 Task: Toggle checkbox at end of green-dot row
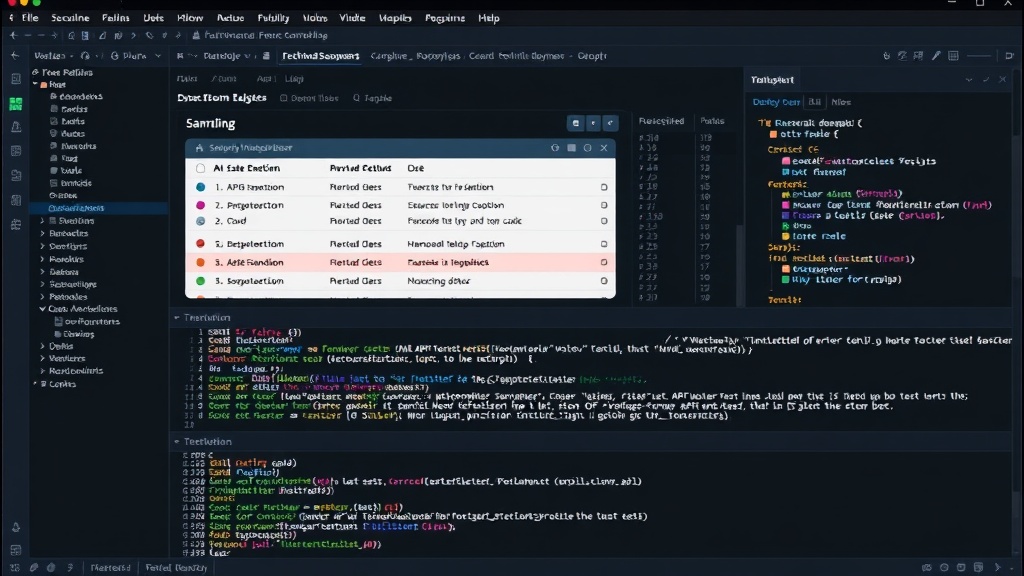[x=603, y=281]
